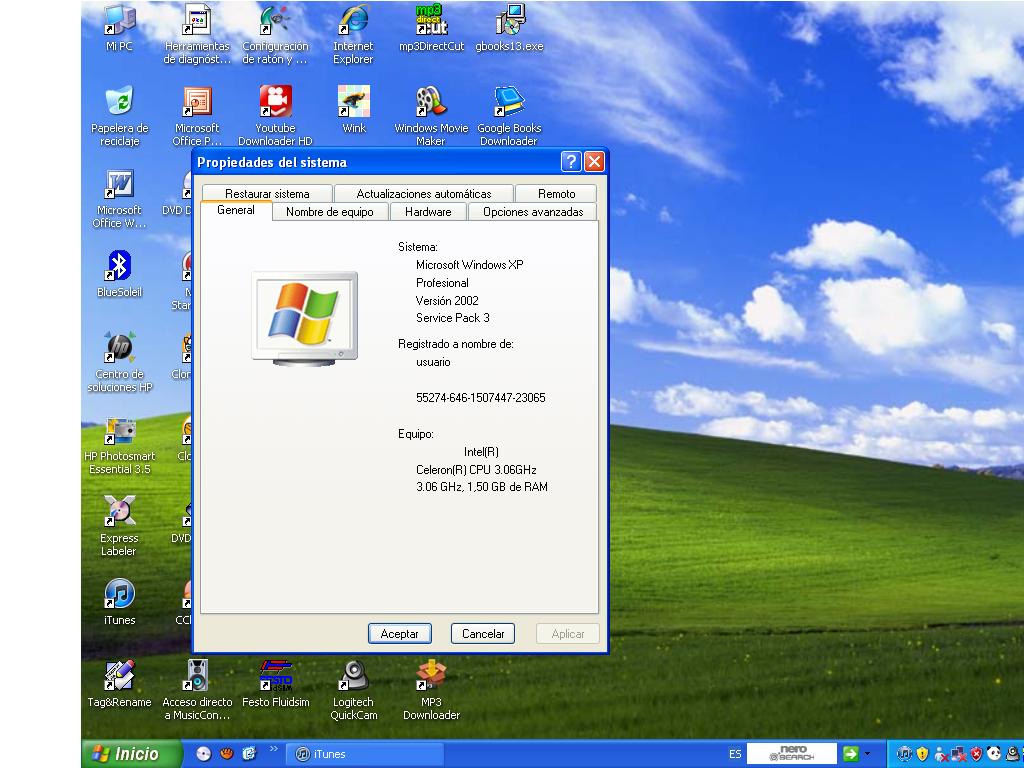The image size is (1024, 768).
Task: Click the green Nero Search go arrow
Action: (850, 754)
